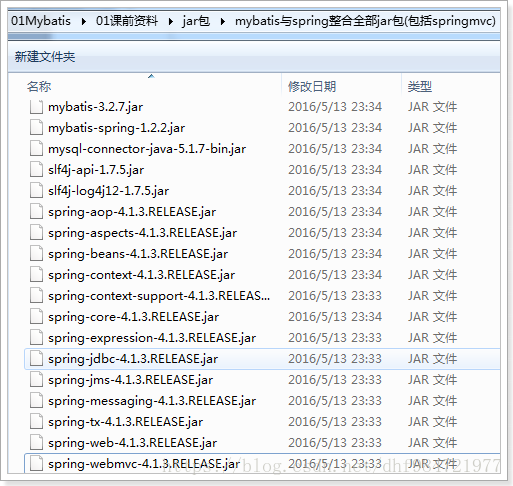Sort by 名称 column header
This screenshot has width=513, height=486.
click(39, 87)
